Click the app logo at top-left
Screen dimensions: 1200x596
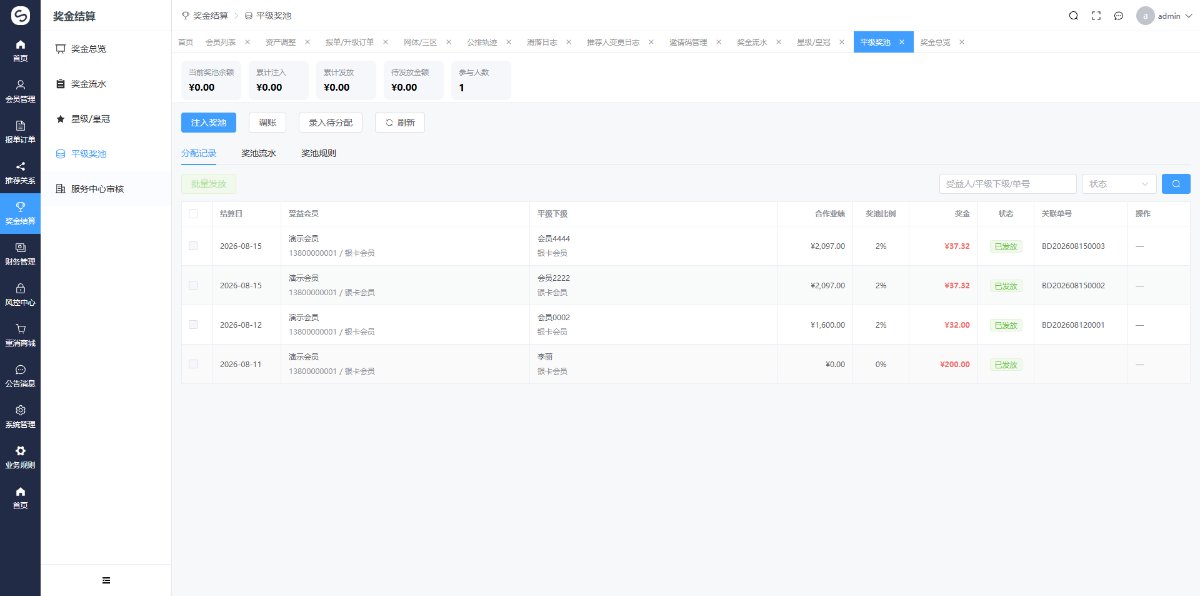[20, 15]
